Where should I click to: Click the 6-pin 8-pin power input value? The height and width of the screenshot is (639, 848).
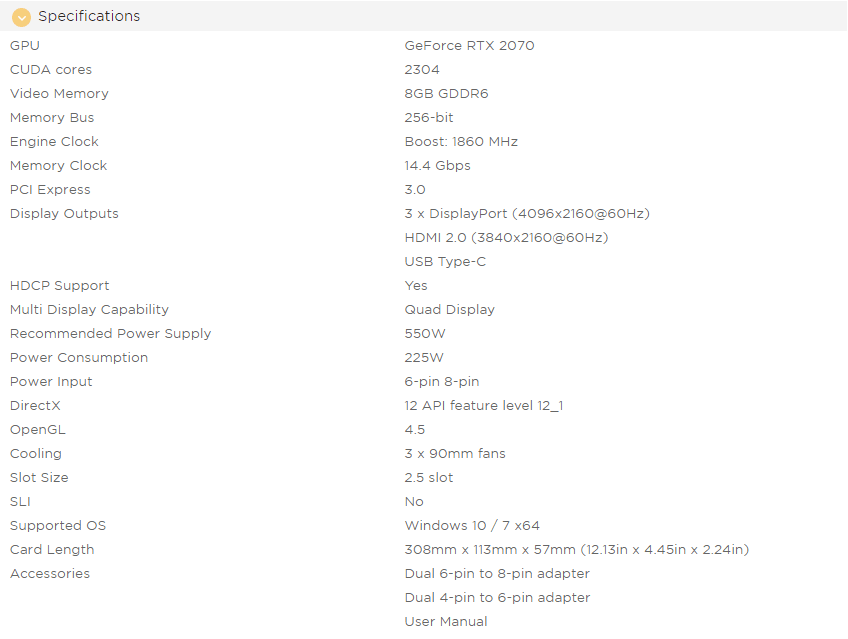pos(442,382)
